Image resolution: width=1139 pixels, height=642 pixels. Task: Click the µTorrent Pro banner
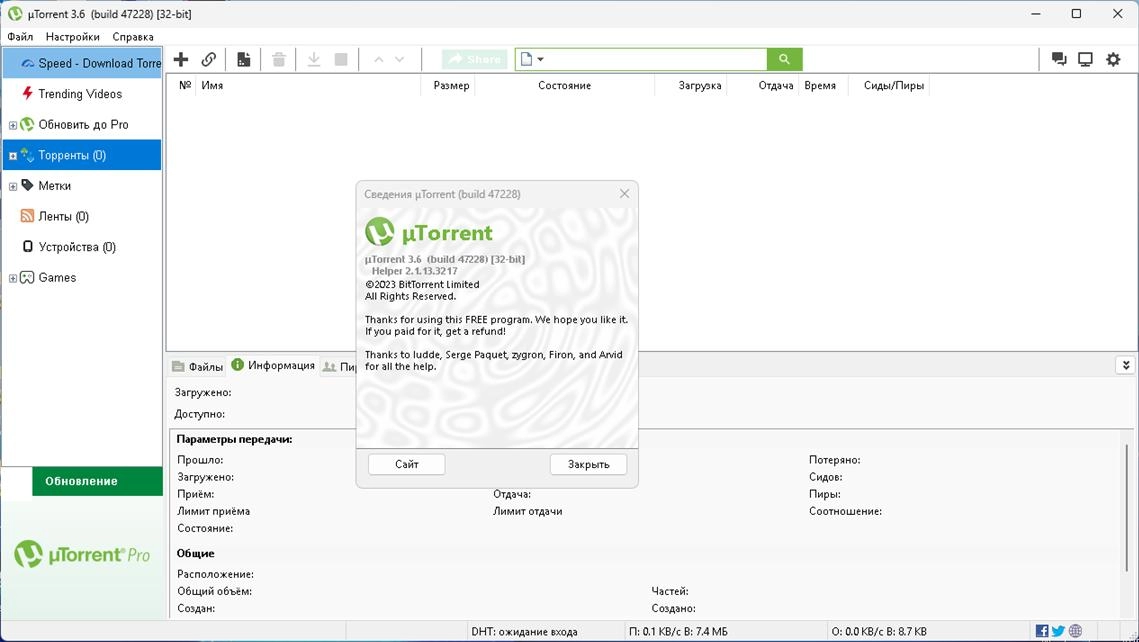[82, 555]
